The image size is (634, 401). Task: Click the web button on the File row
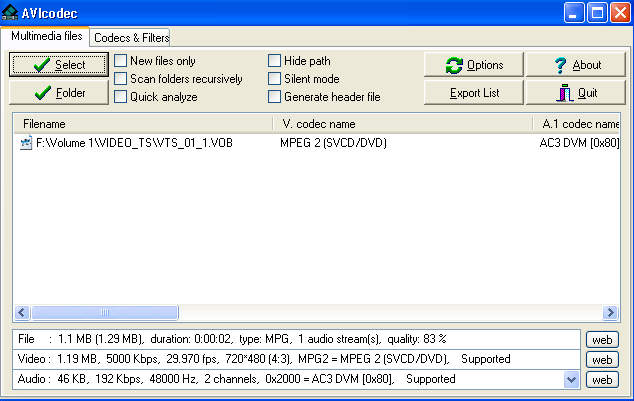pyautogui.click(x=602, y=340)
